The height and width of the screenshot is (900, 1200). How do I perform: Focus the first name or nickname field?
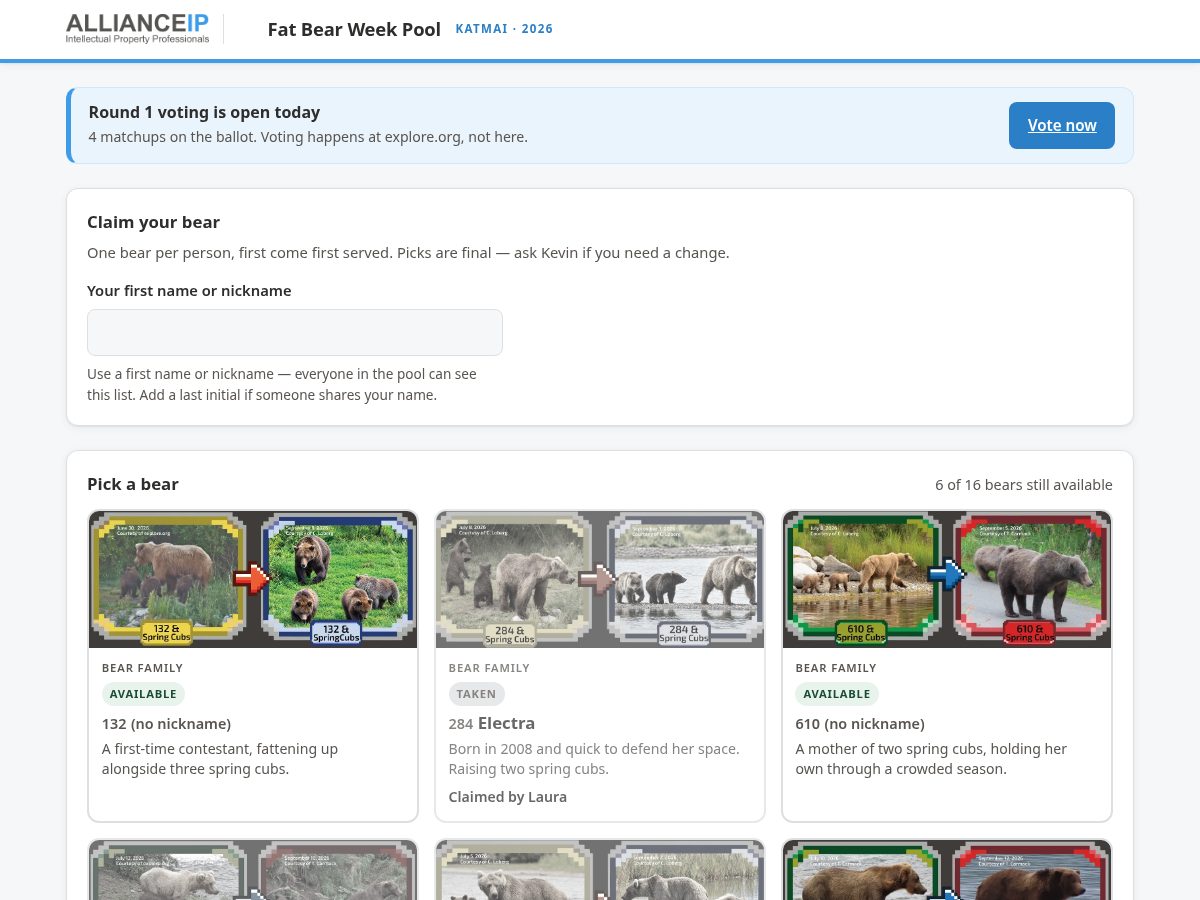(x=295, y=332)
